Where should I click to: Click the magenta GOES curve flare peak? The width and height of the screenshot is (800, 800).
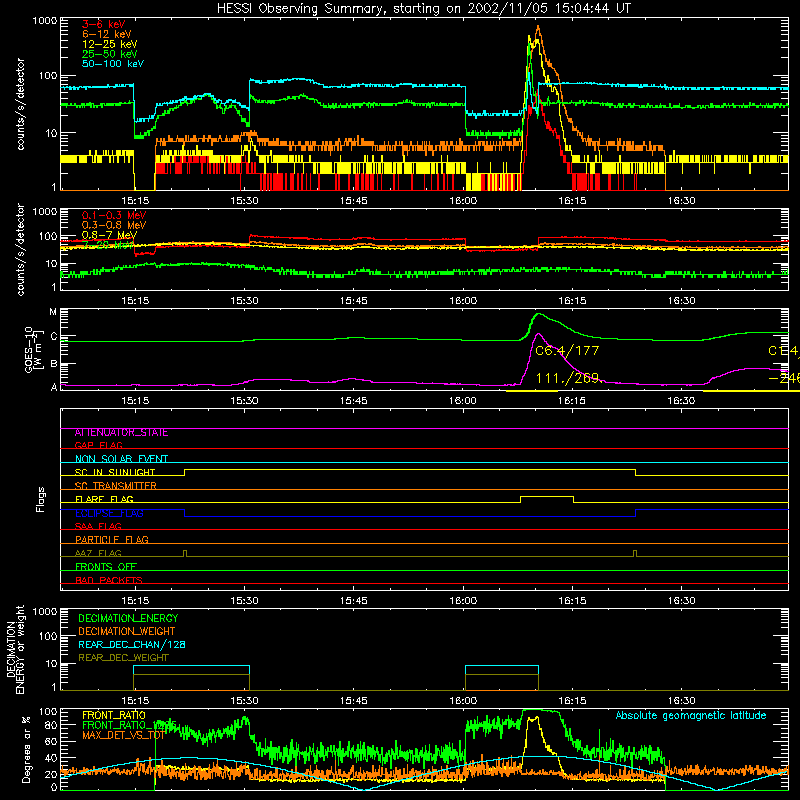tap(538, 334)
